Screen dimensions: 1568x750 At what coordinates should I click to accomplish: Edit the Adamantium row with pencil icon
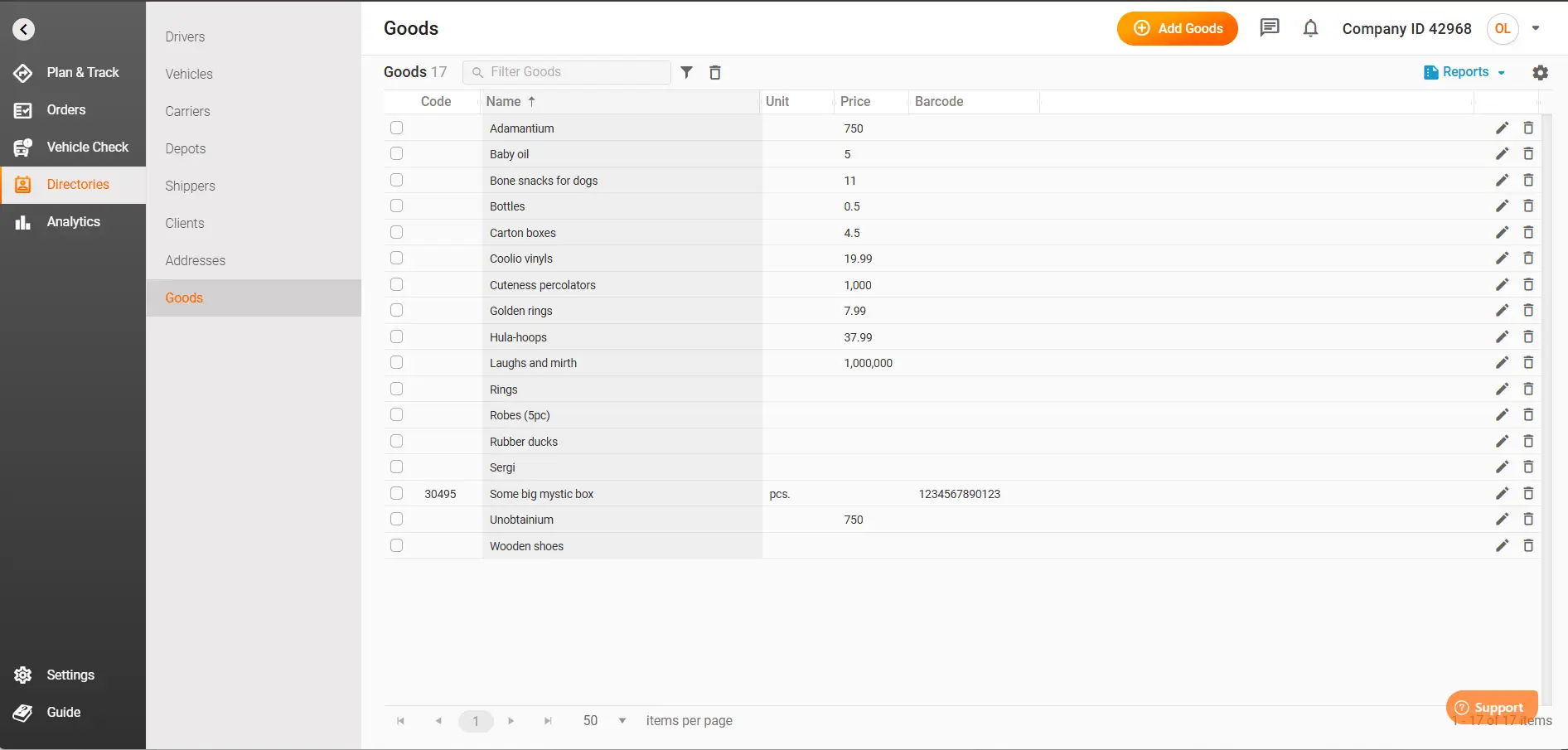point(1502,128)
